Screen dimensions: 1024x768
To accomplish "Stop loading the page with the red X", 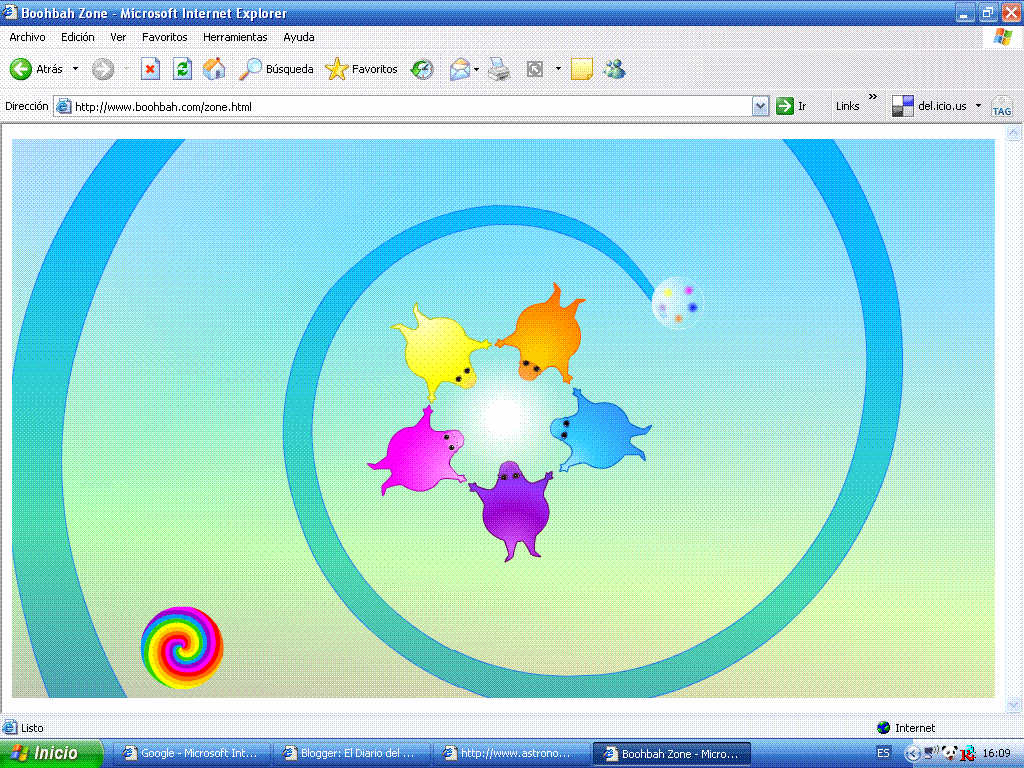I will (x=150, y=69).
